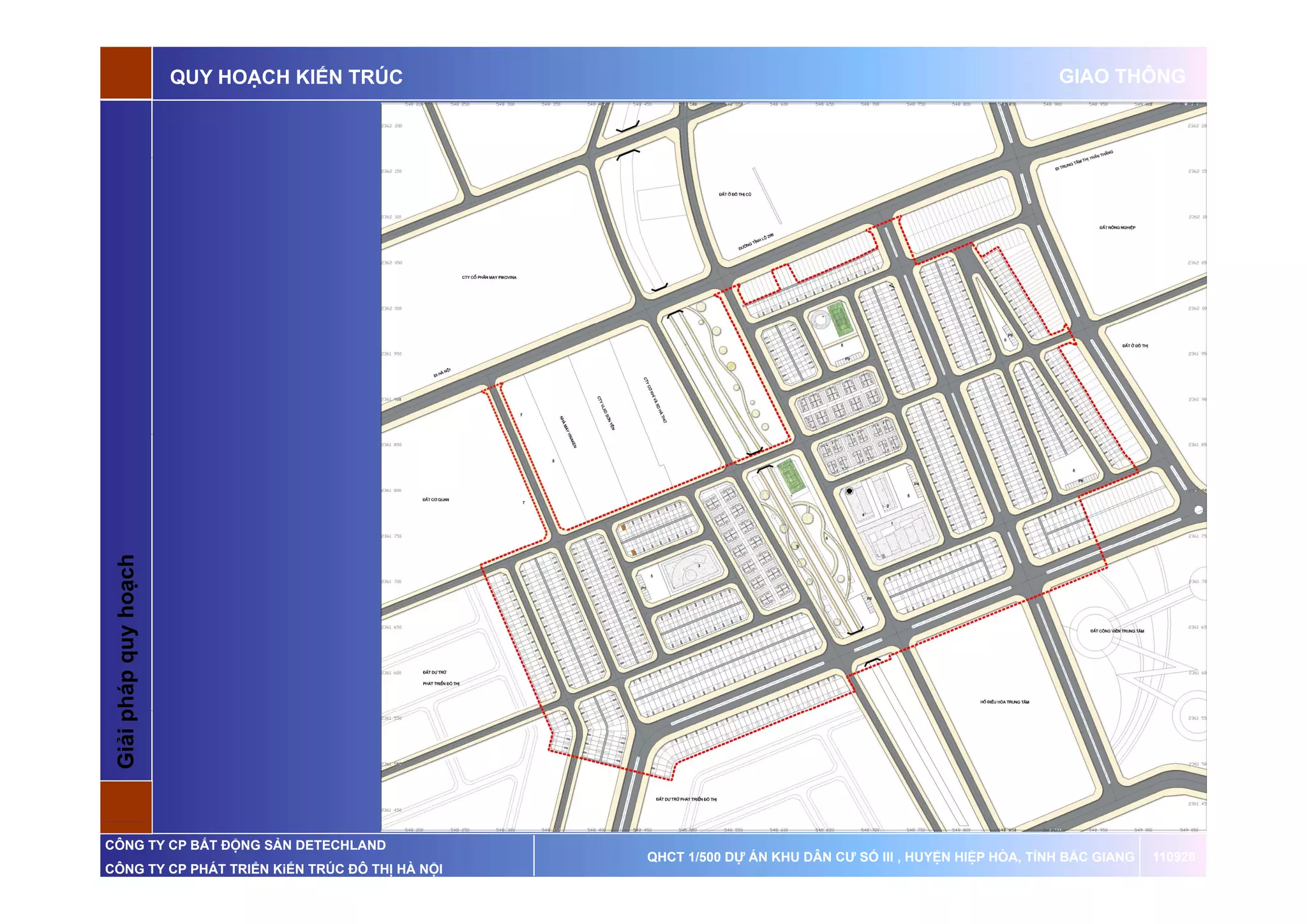Click the 110928 code in footer

click(1173, 857)
